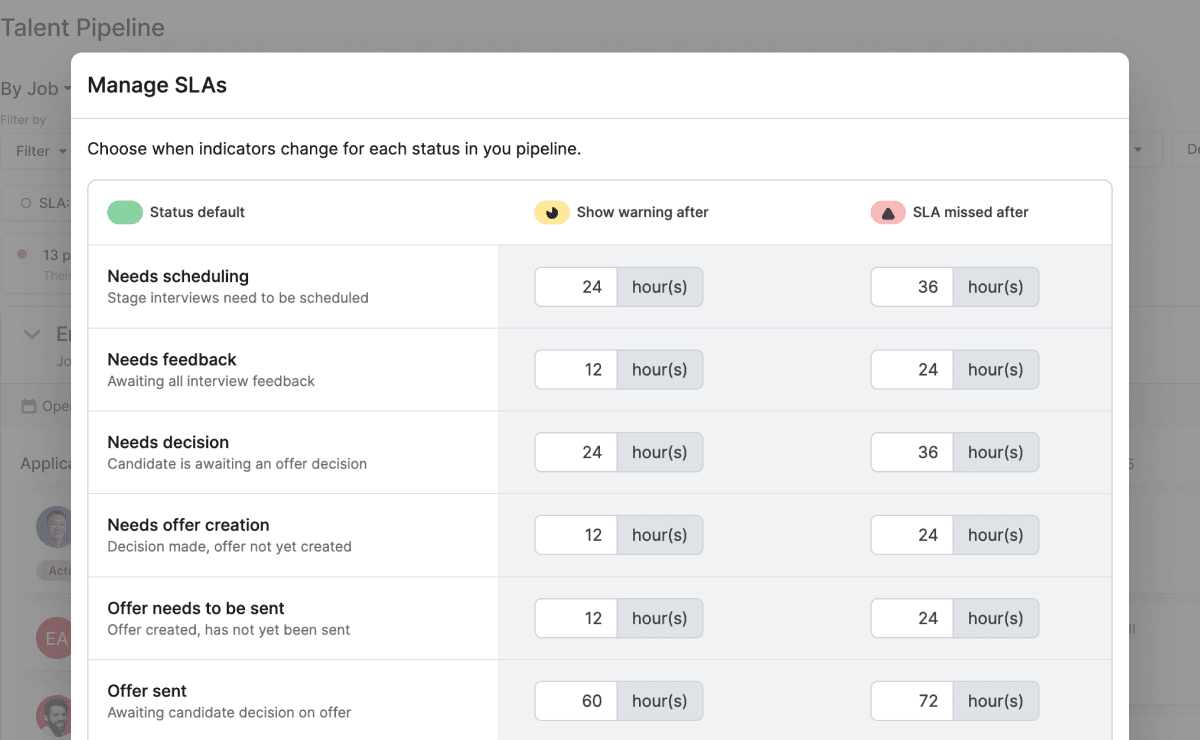
Task: Click the Offer needs to be sent warning hours input
Action: [576, 618]
